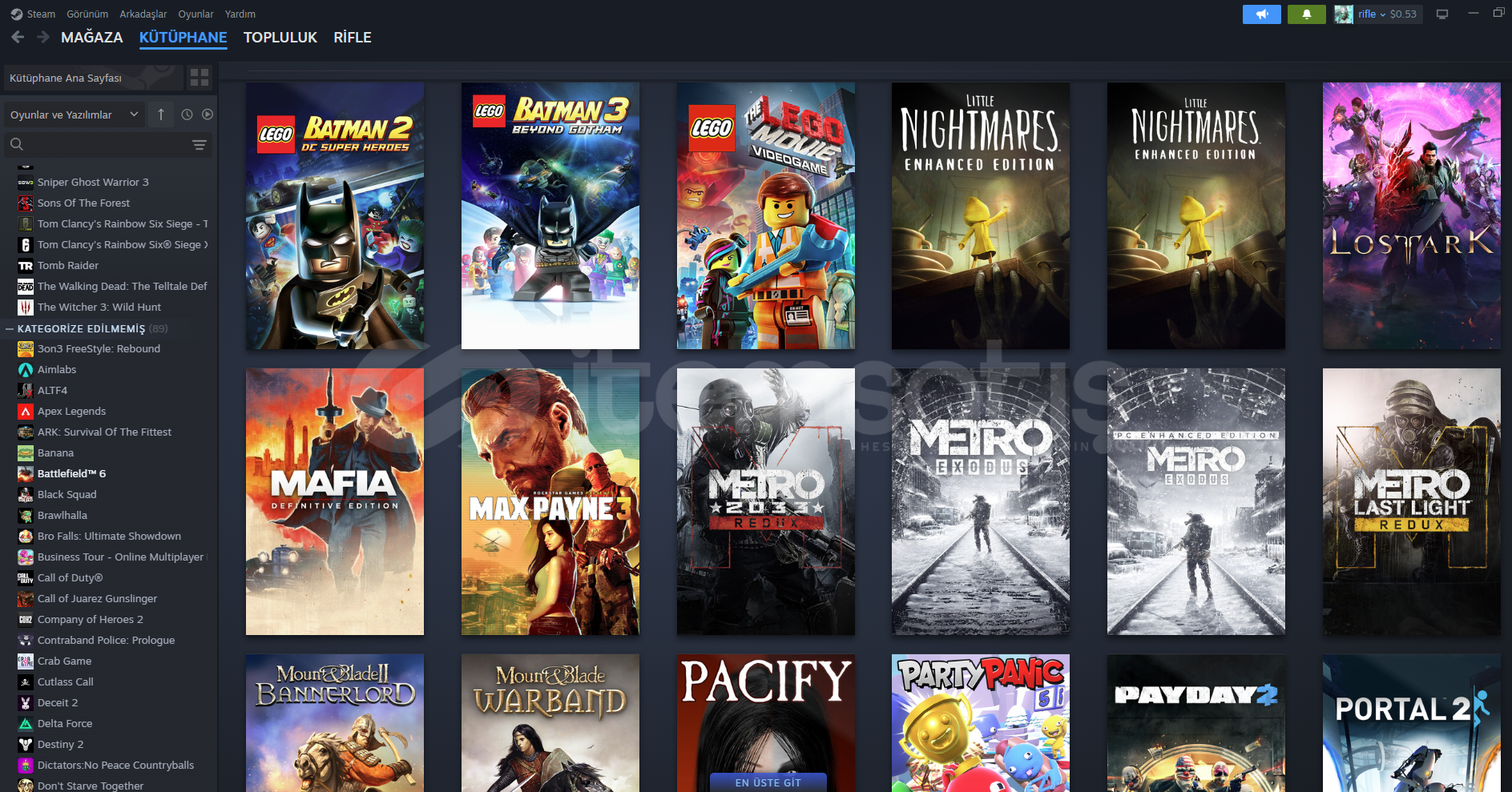Switch to the TOPLULUK tab
Screen dimensions: 1512x792
(x=280, y=38)
